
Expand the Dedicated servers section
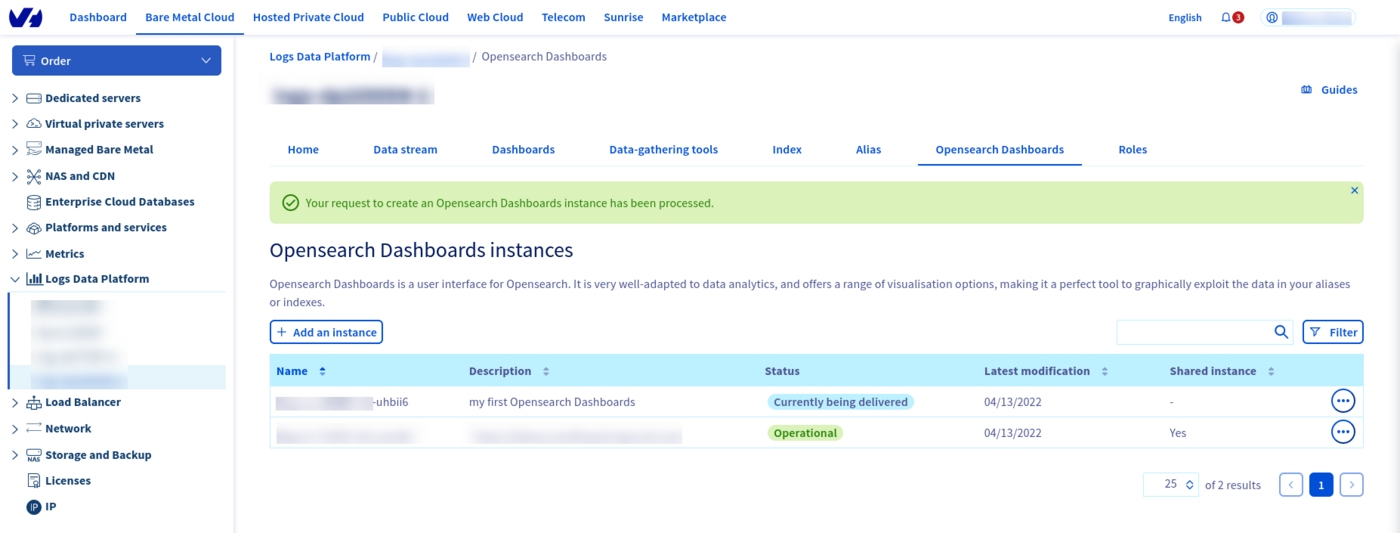15,98
